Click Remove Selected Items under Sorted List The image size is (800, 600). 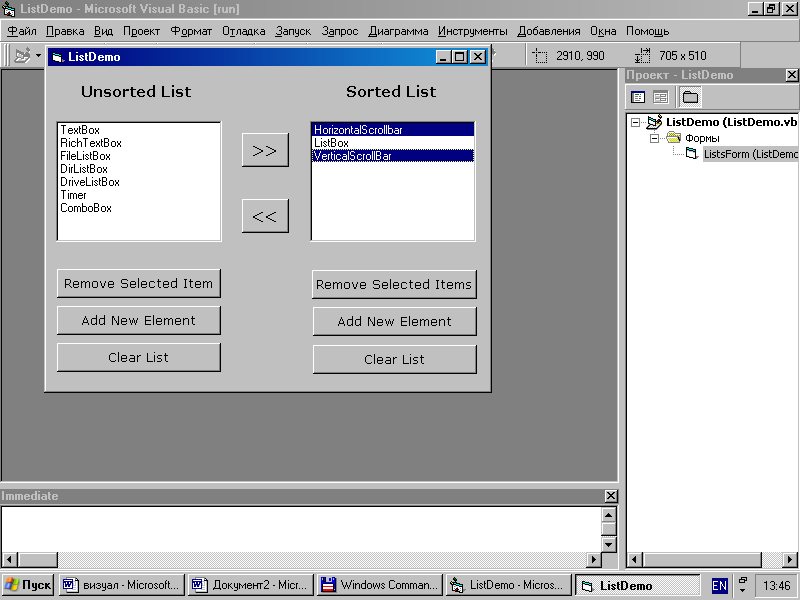[394, 284]
